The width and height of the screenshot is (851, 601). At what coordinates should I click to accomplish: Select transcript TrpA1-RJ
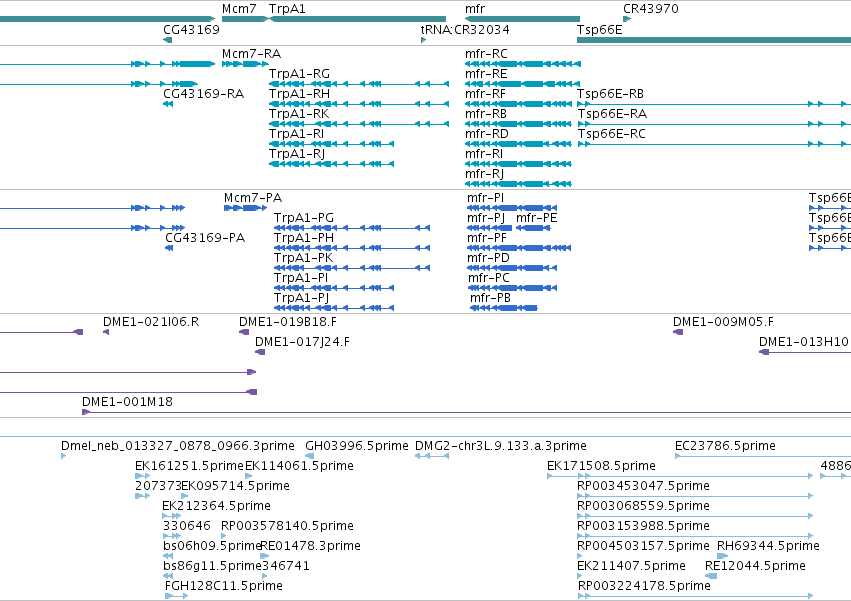point(332,164)
